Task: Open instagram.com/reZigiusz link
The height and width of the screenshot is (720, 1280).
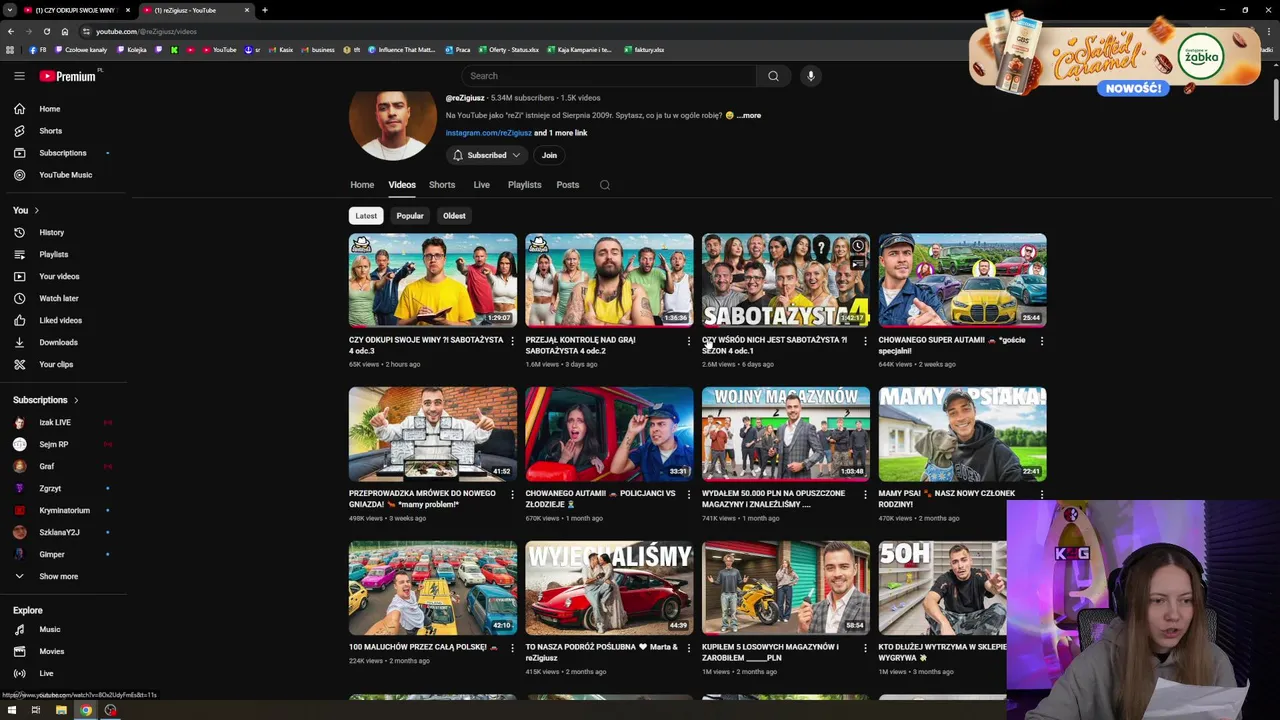Action: click(488, 133)
